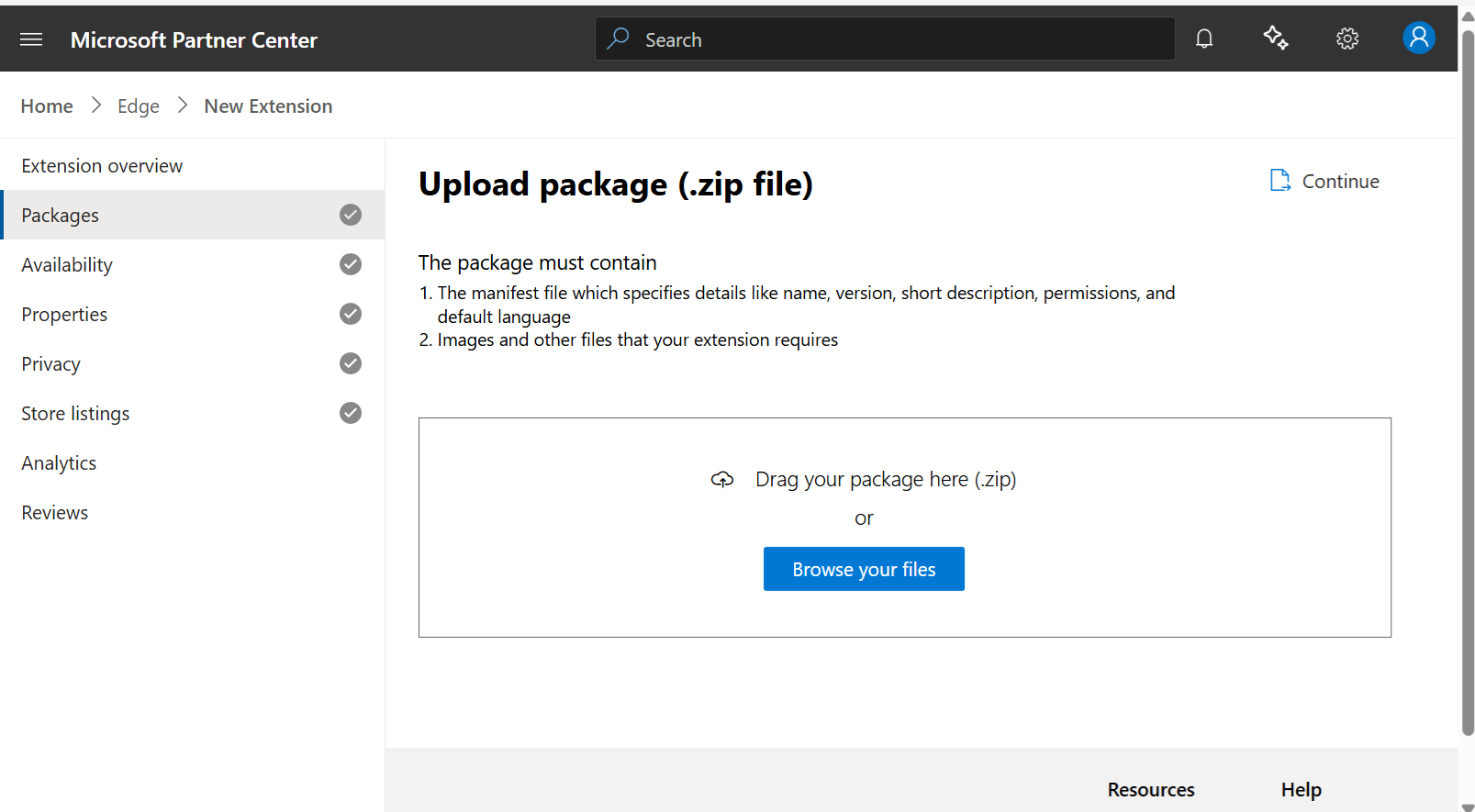Open the sparkle AI assistant icon
Screen dimensions: 1475x812
(x=1276, y=39)
